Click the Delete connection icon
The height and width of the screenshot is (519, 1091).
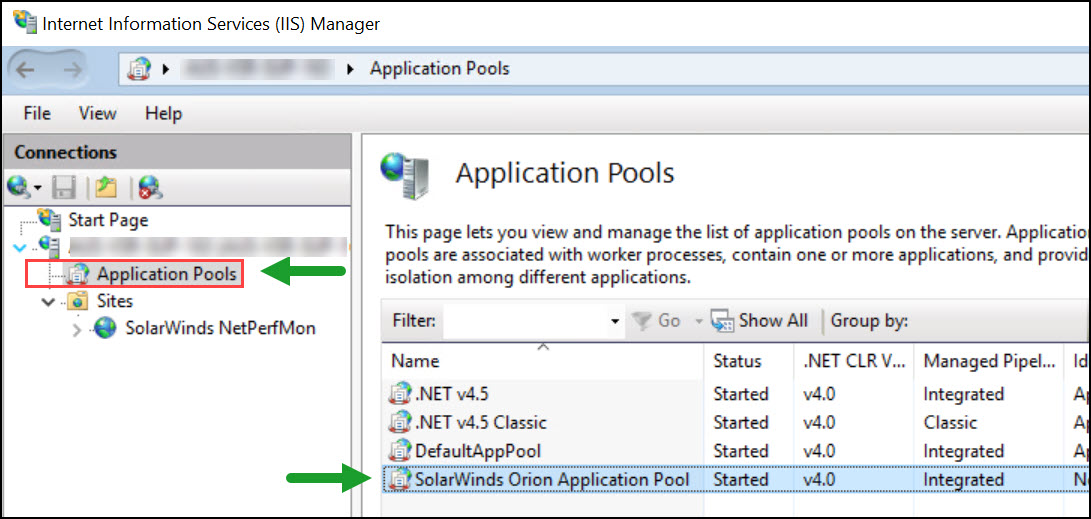[150, 186]
